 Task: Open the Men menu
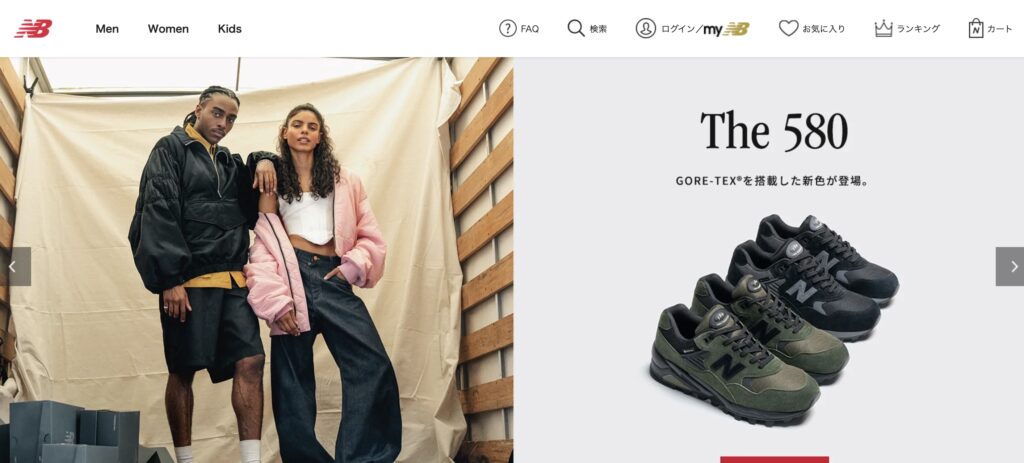coord(107,29)
